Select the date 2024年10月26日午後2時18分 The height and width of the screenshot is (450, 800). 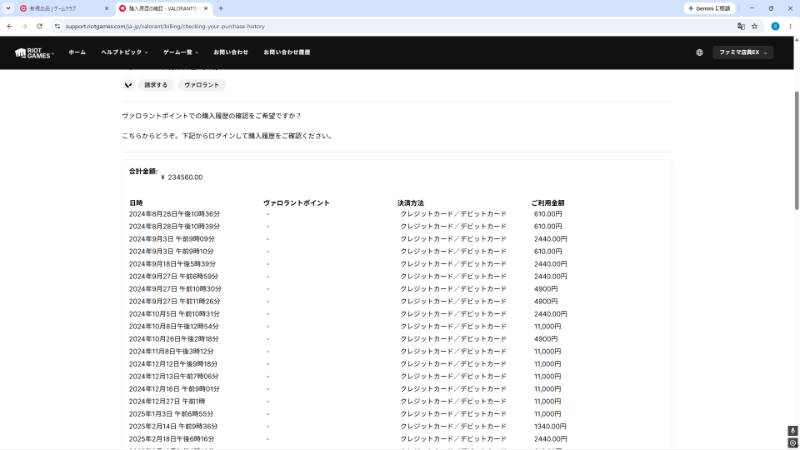174,339
